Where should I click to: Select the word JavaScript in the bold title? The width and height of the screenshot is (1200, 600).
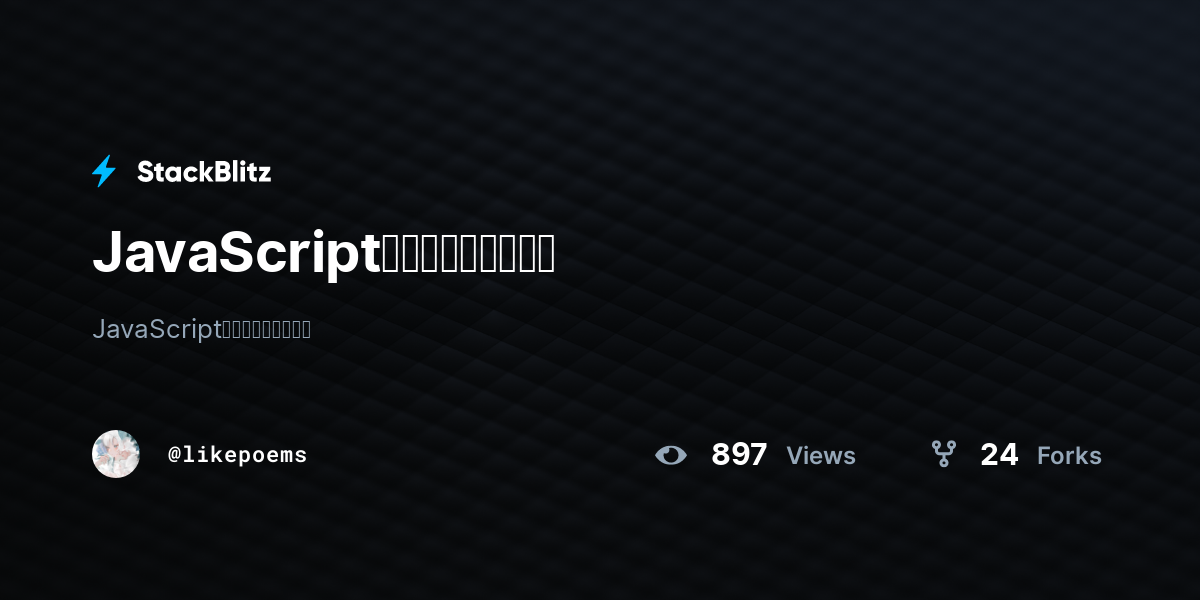[x=237, y=254]
